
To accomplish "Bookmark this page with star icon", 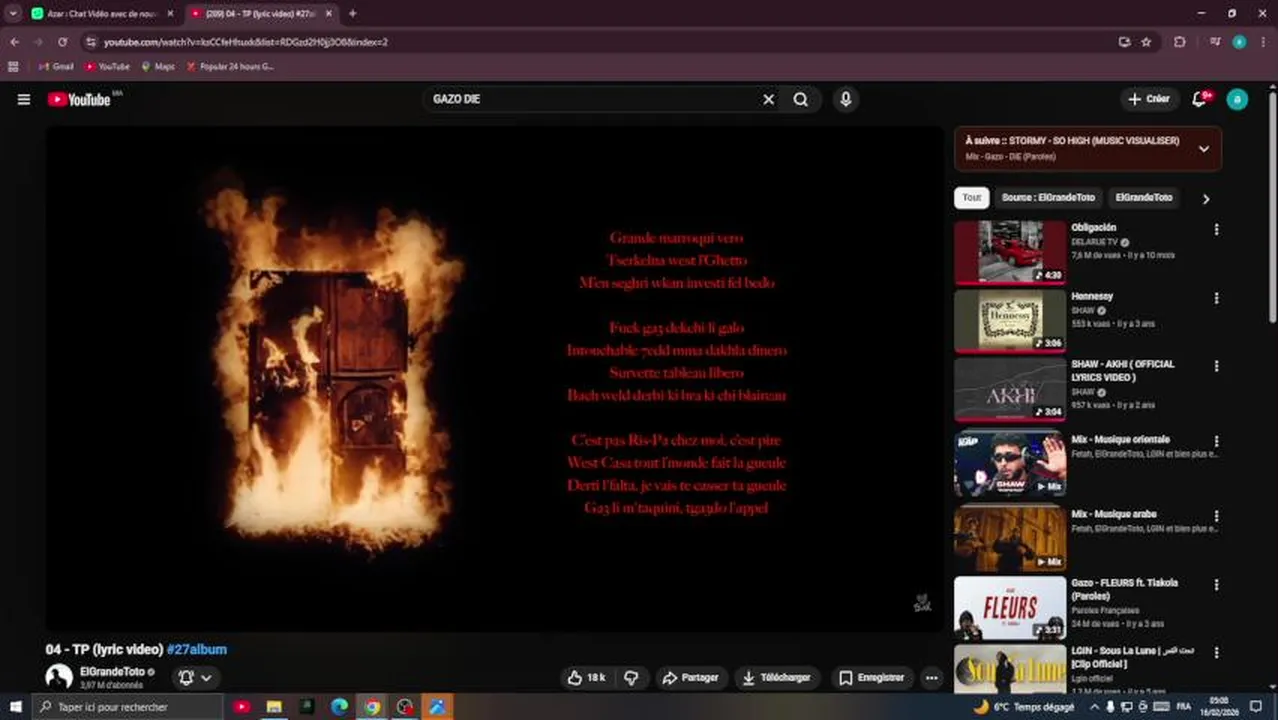I will point(1146,42).
